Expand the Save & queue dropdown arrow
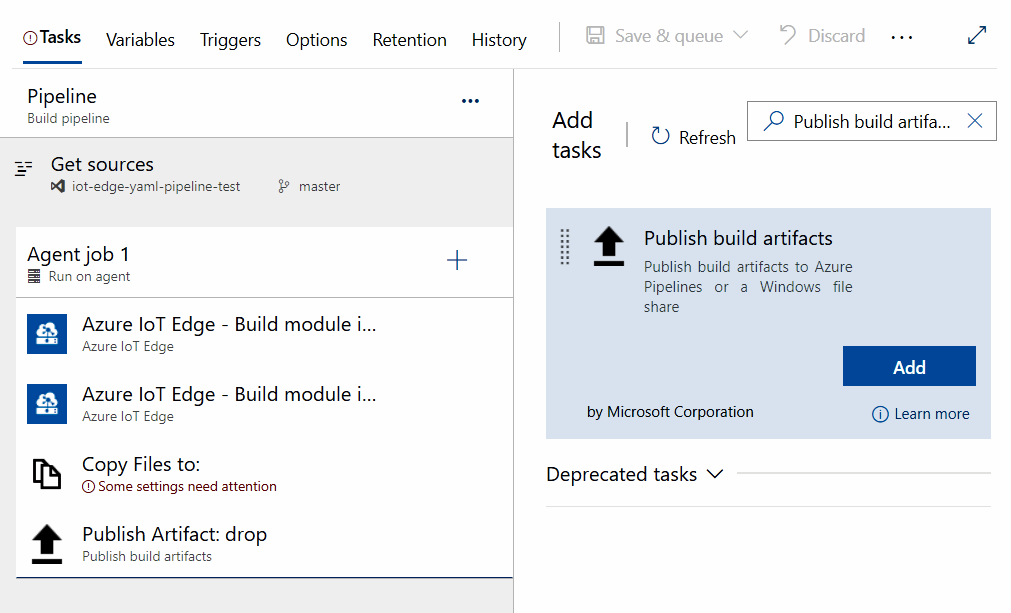 739,36
